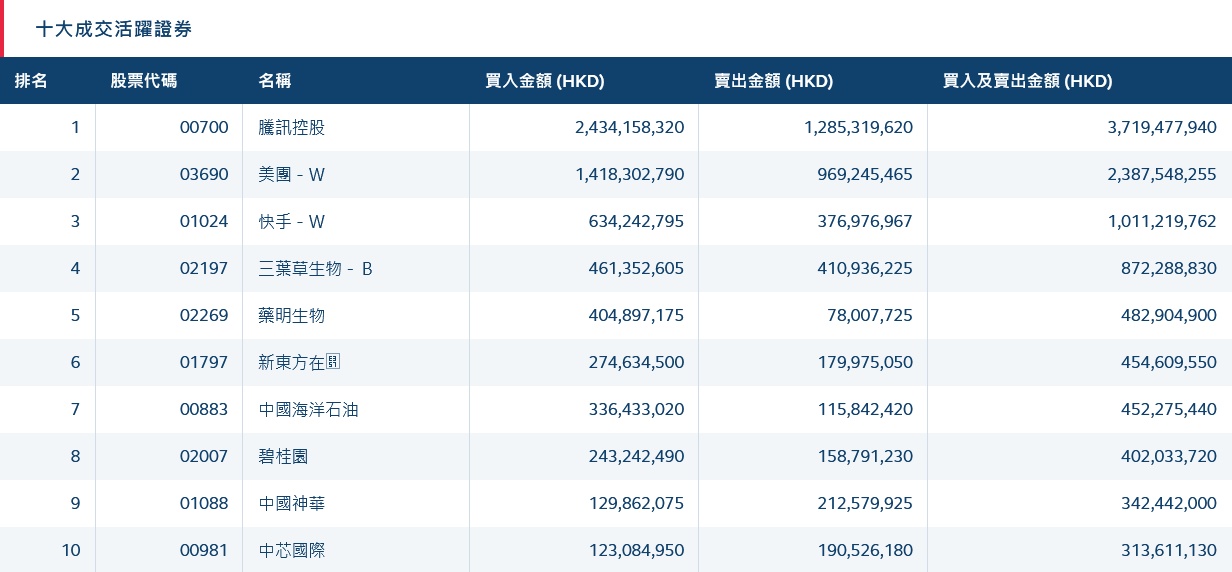Click the 買入及賣出金額 (HKD) column header
This screenshot has height=572, width=1232.
pyautogui.click(x=1027, y=81)
